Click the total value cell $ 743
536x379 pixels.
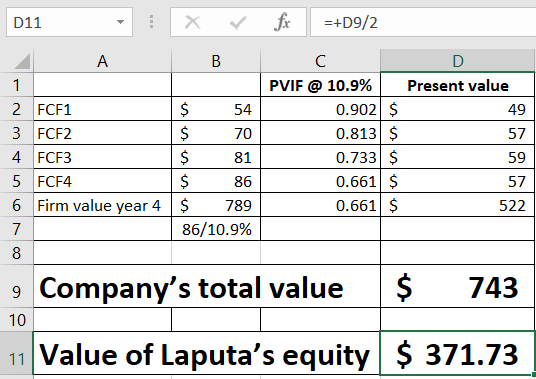click(458, 286)
